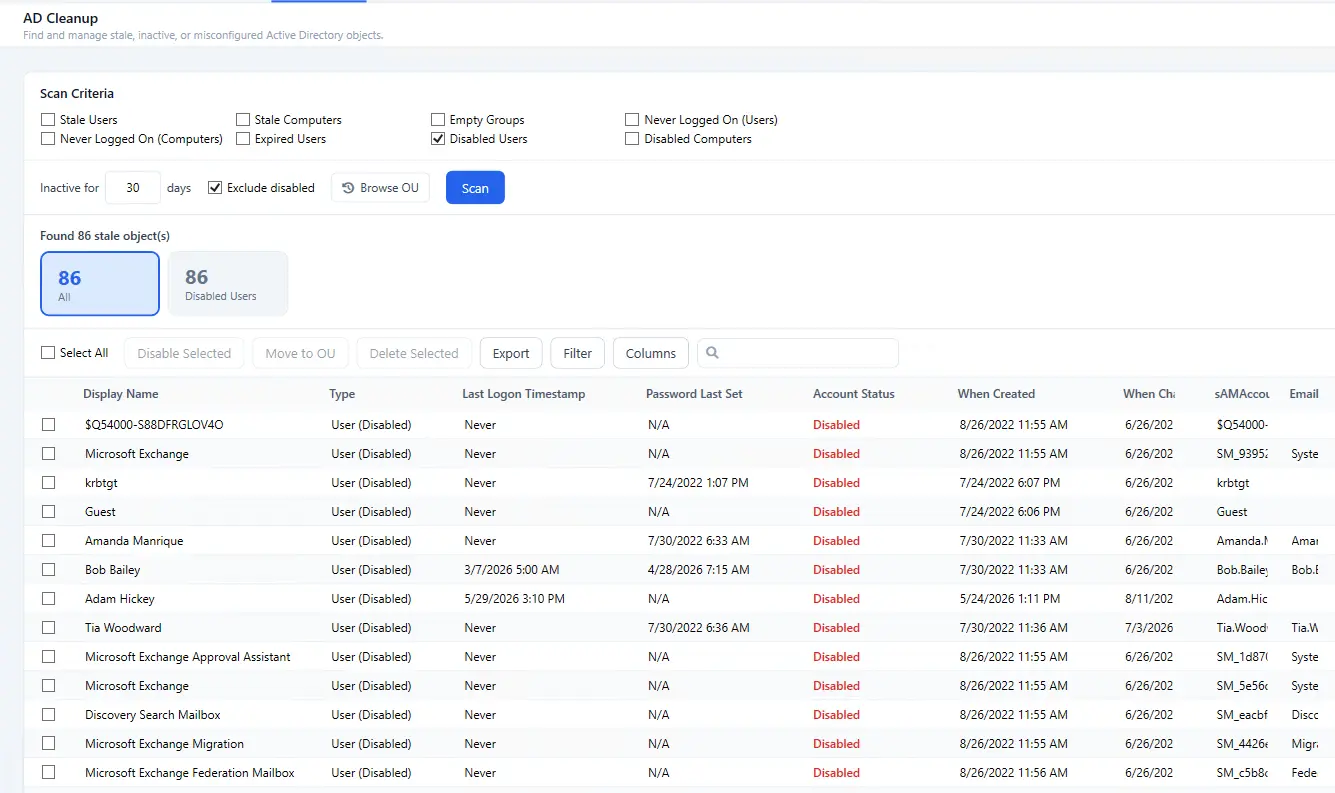
Task: Select the All 86 results card
Action: point(100,284)
